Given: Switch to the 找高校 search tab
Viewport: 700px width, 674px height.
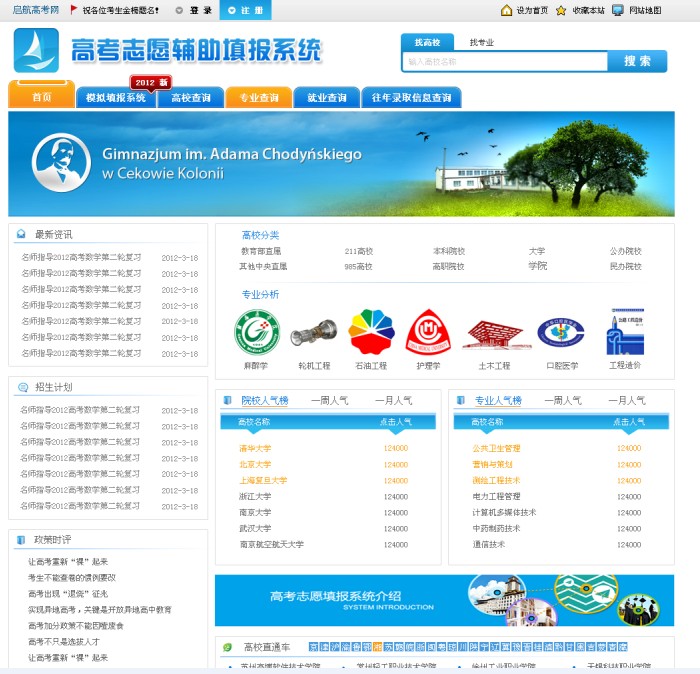Looking at the screenshot, I should tap(427, 42).
